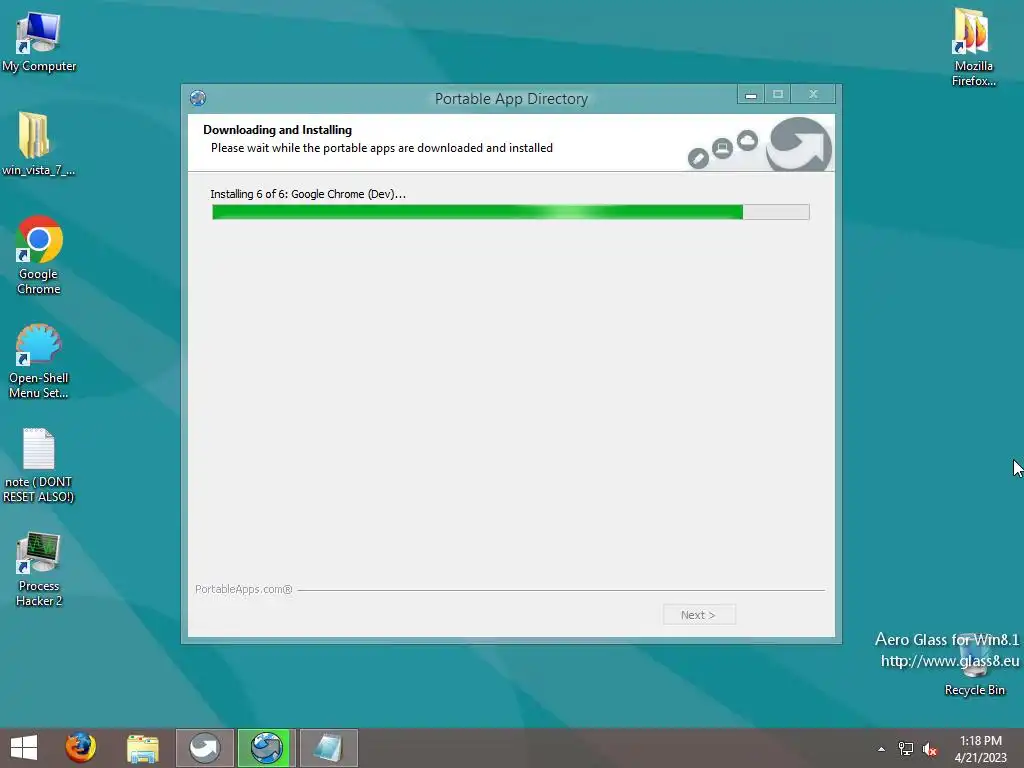The width and height of the screenshot is (1024, 768).
Task: Launch Google Chrome from the desktop
Action: (39, 255)
